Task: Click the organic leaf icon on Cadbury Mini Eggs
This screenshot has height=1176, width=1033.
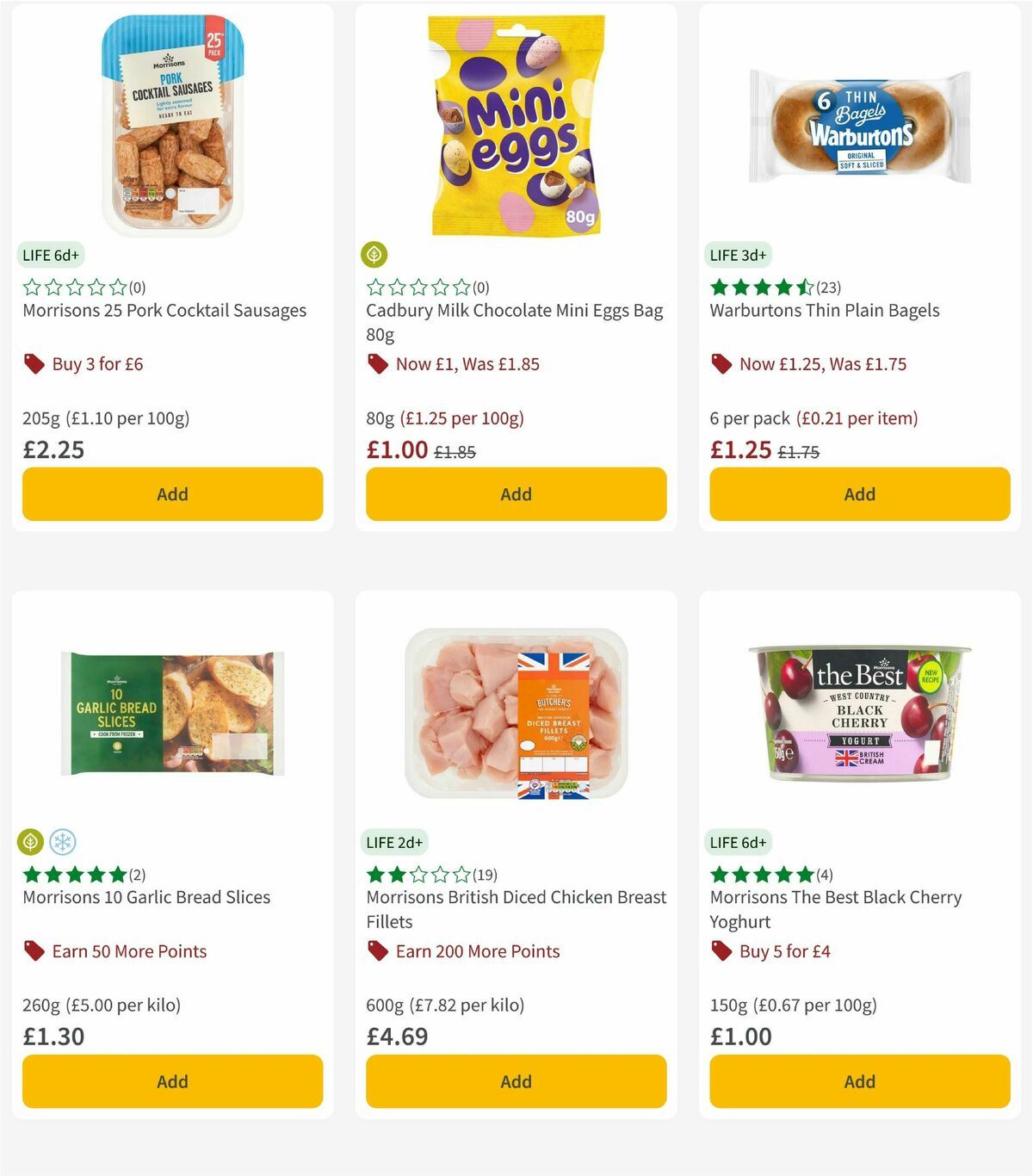Action: (x=374, y=255)
